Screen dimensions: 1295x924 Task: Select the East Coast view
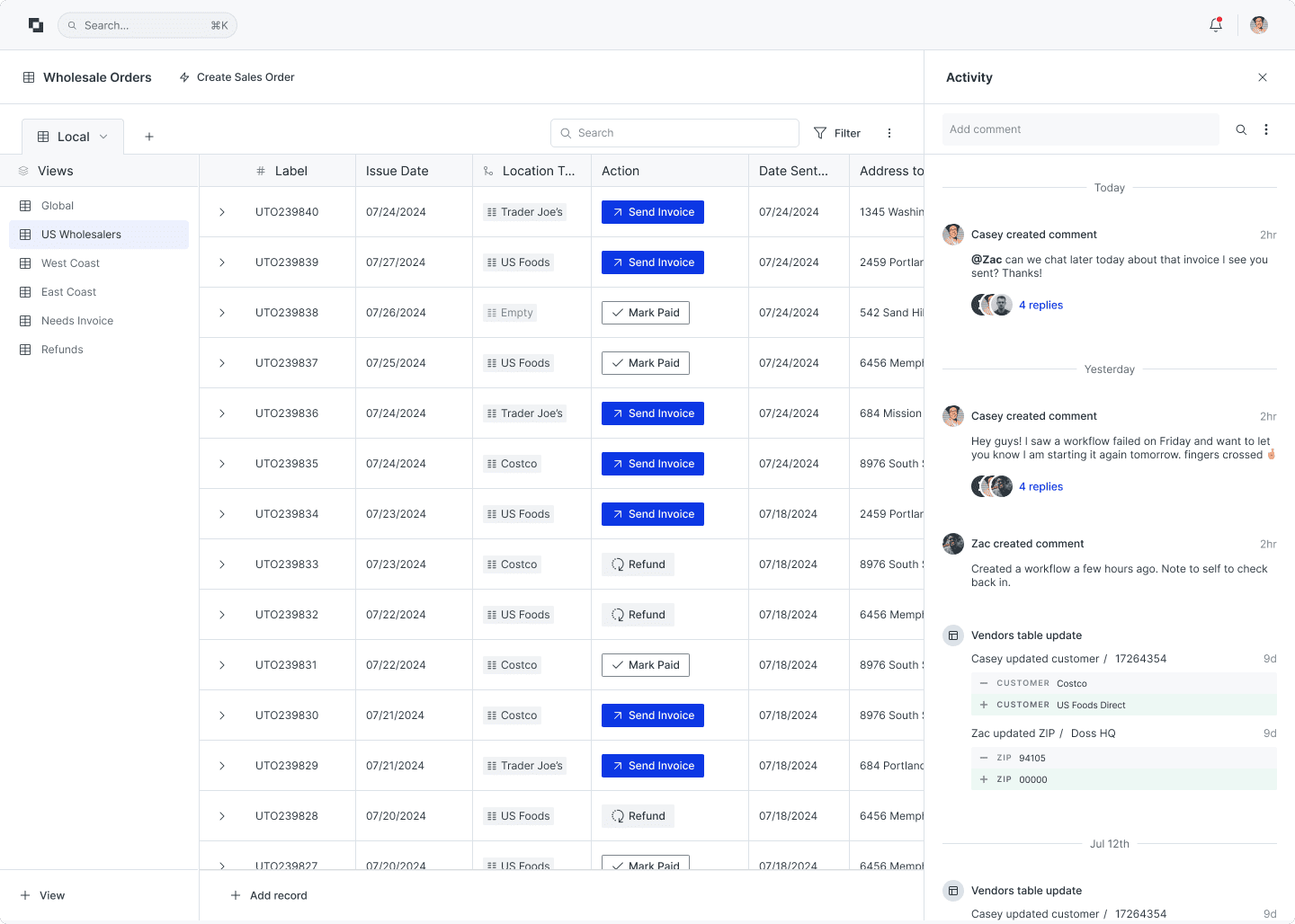coord(99,292)
